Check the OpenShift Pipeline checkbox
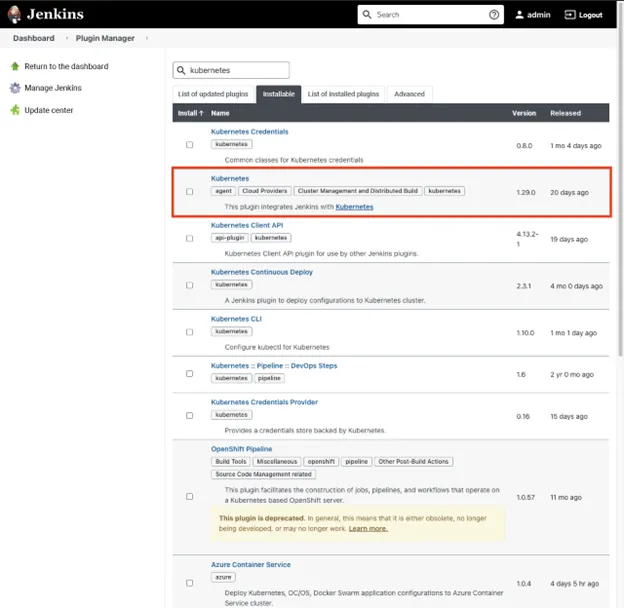This screenshot has height=608, width=624. click(189, 497)
